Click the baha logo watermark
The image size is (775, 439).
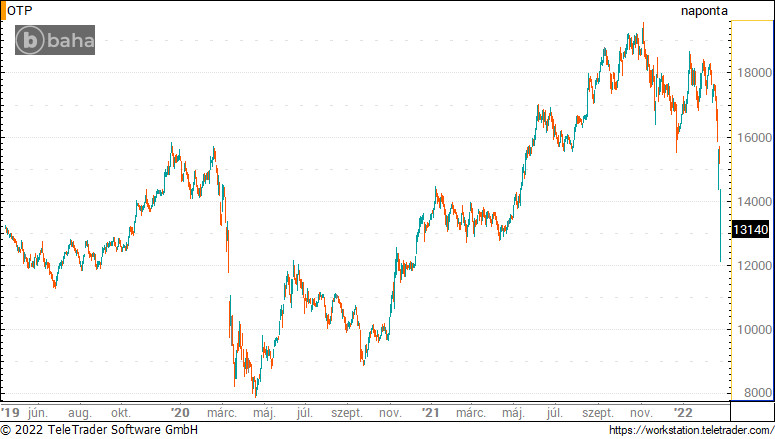point(55,40)
